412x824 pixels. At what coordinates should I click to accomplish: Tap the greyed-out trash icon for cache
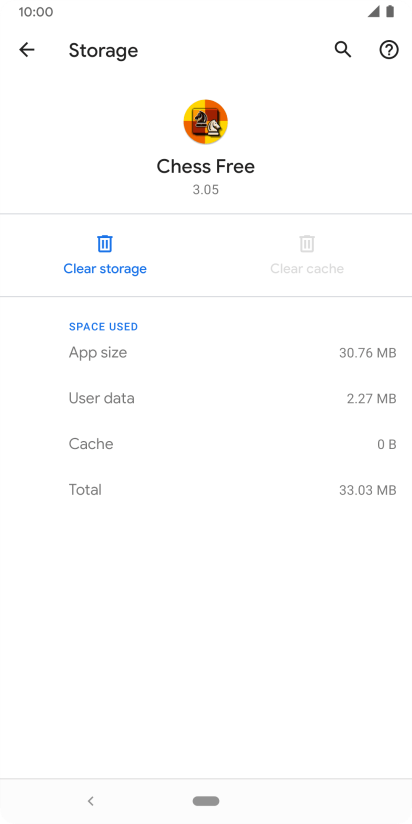coord(307,243)
